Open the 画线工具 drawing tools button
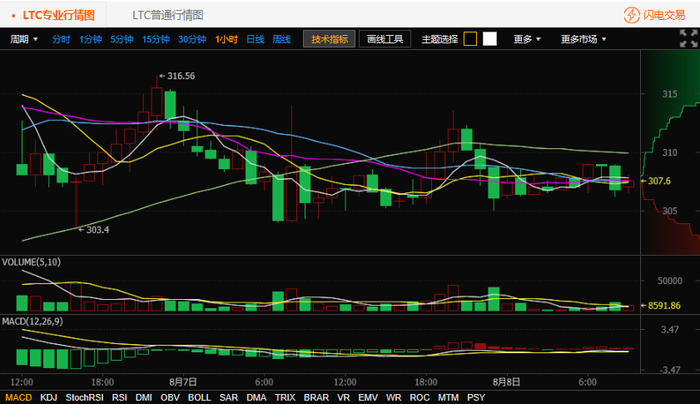The width and height of the screenshot is (700, 404). point(385,39)
